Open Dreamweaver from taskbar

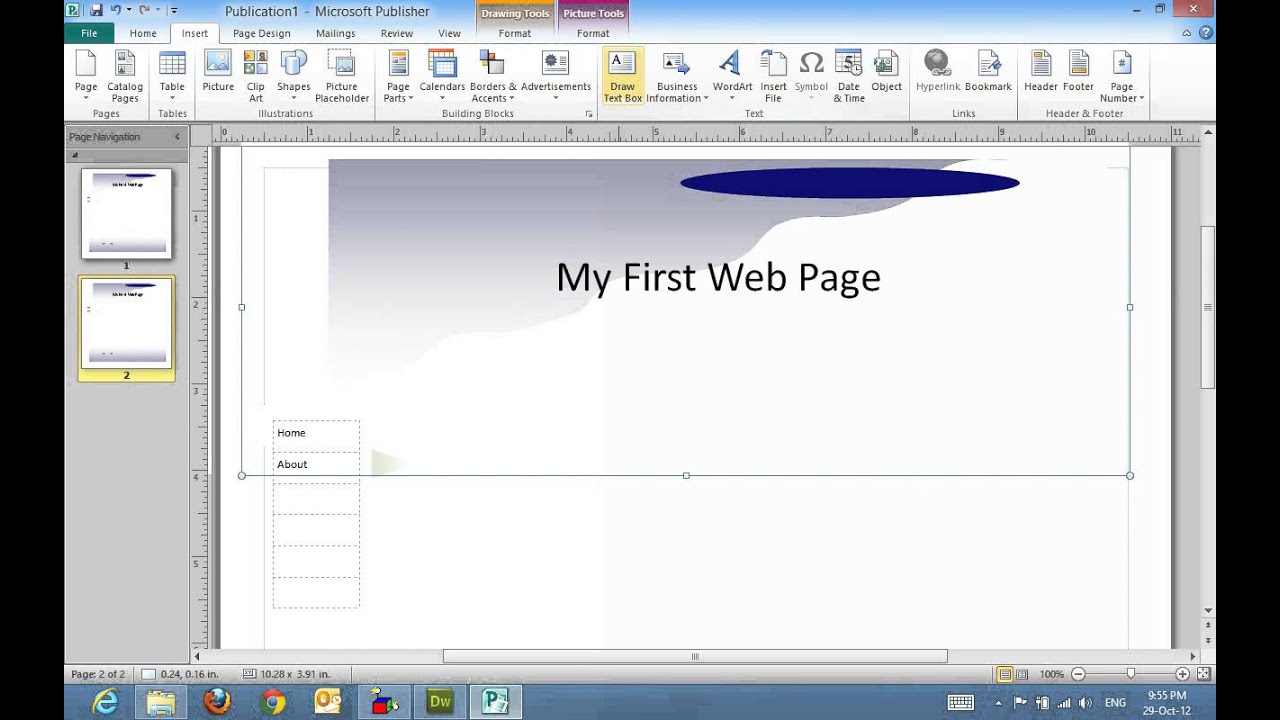click(440, 702)
